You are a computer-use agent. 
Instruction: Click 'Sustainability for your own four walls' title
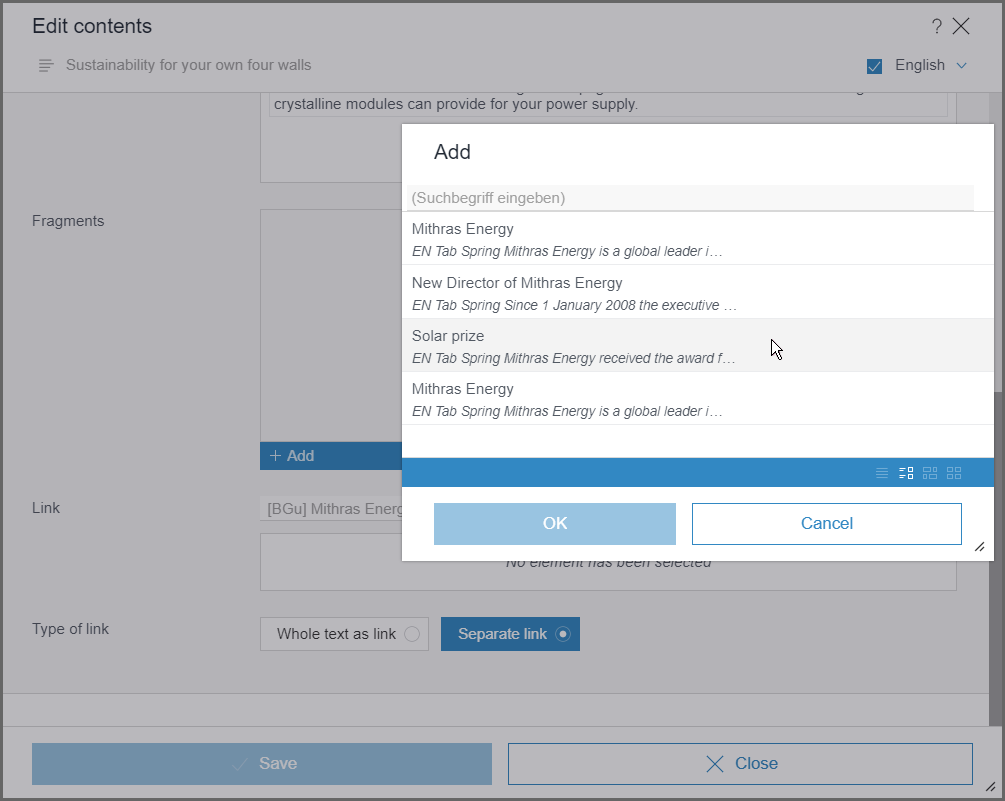click(x=188, y=65)
